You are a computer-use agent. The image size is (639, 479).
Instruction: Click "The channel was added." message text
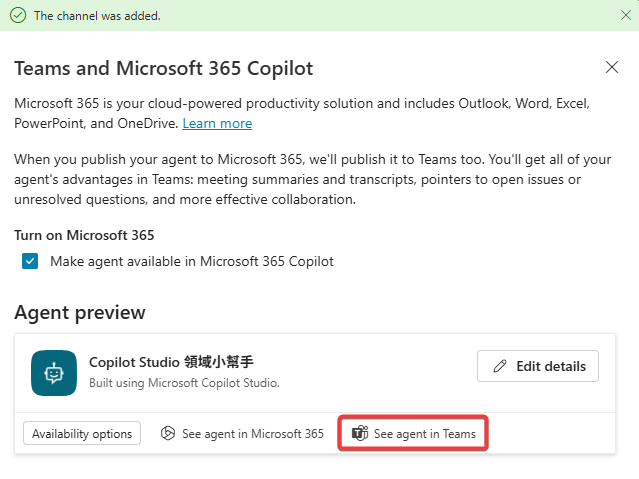[97, 16]
